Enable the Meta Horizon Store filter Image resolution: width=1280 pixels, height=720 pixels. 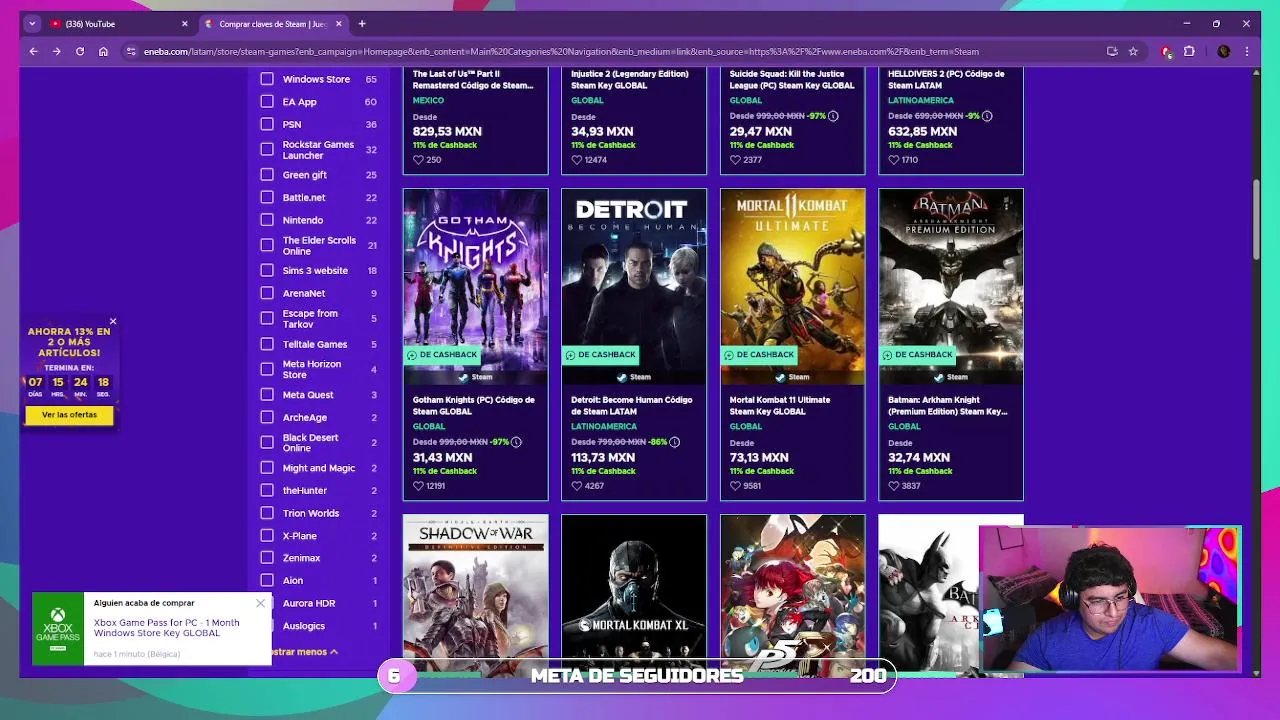coord(267,369)
